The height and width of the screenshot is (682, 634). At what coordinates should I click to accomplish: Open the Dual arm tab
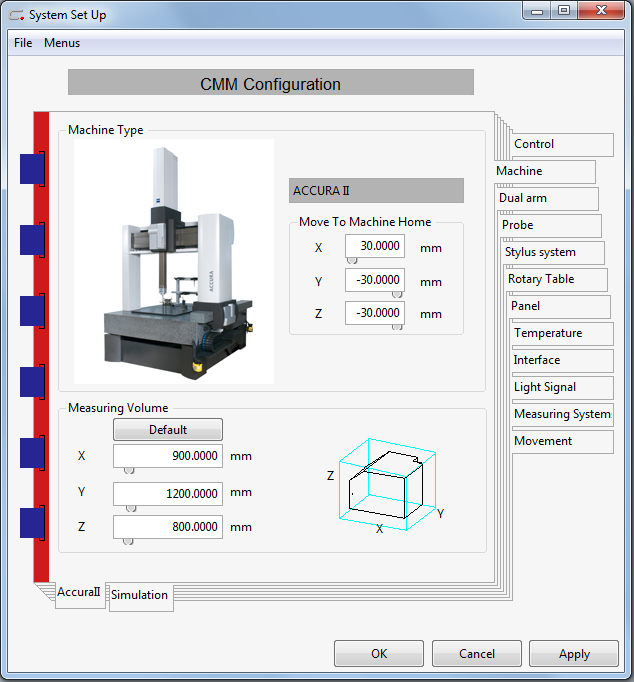click(x=548, y=198)
